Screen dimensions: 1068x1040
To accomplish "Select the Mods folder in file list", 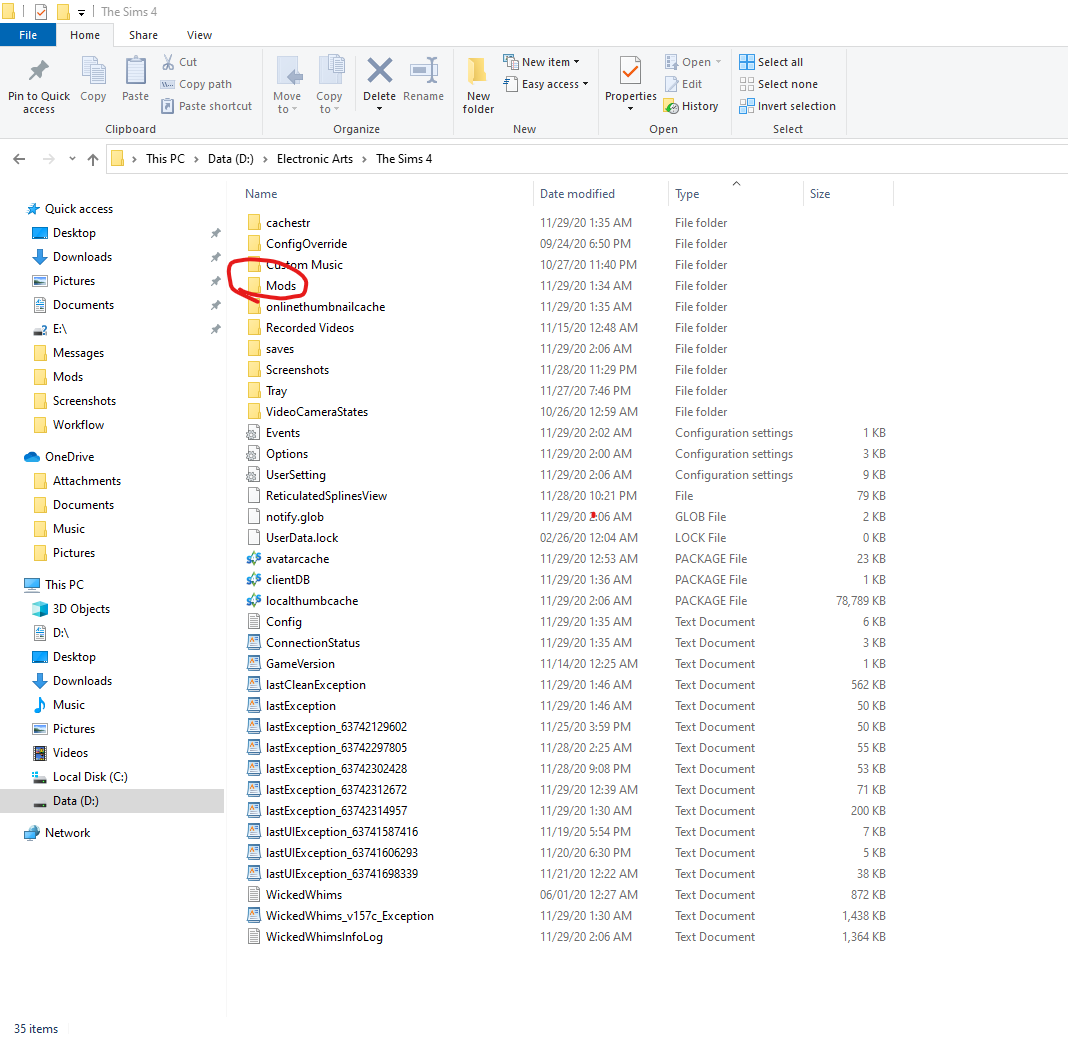I will click(x=280, y=286).
